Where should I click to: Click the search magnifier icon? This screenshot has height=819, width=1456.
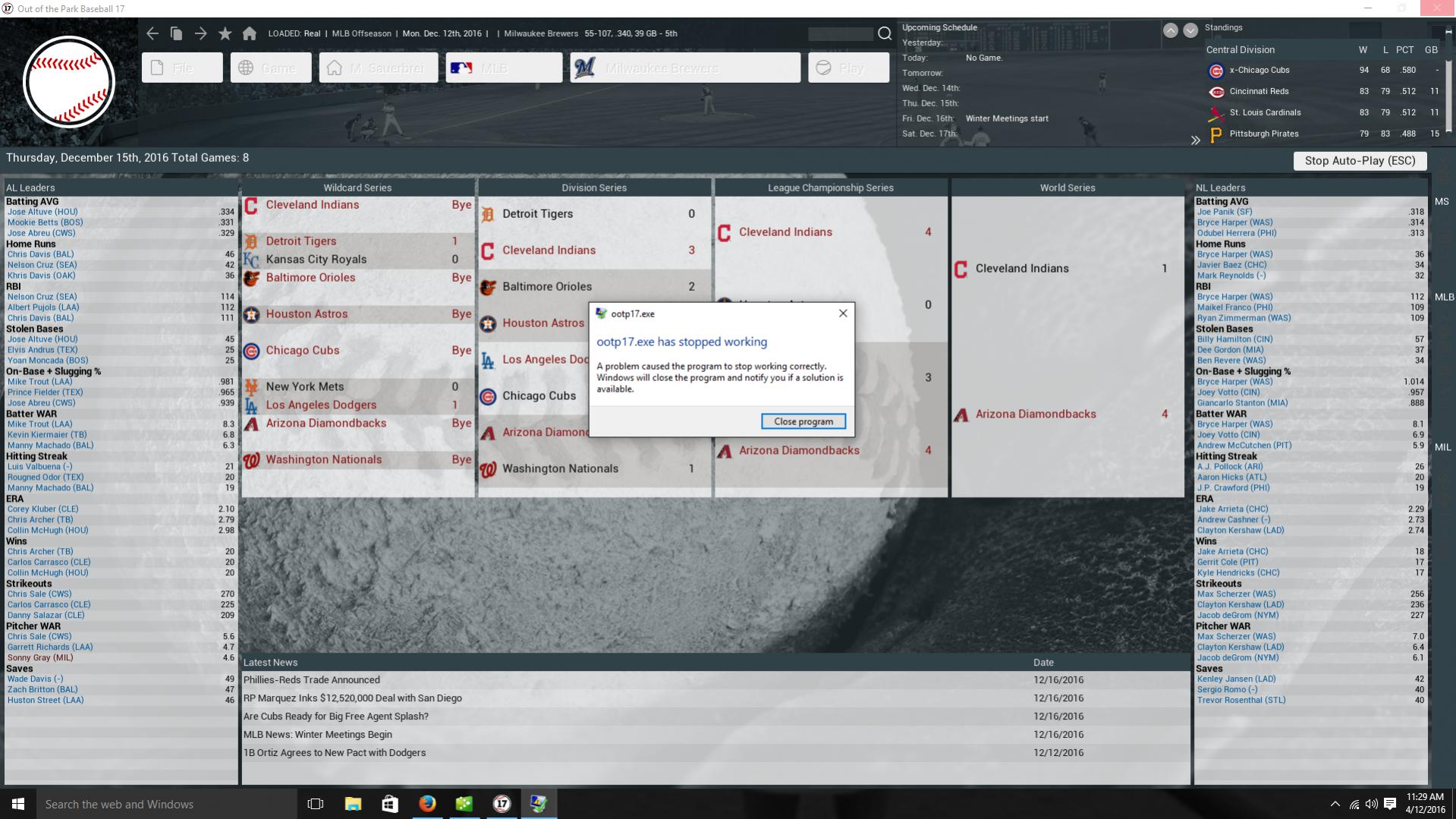point(885,33)
